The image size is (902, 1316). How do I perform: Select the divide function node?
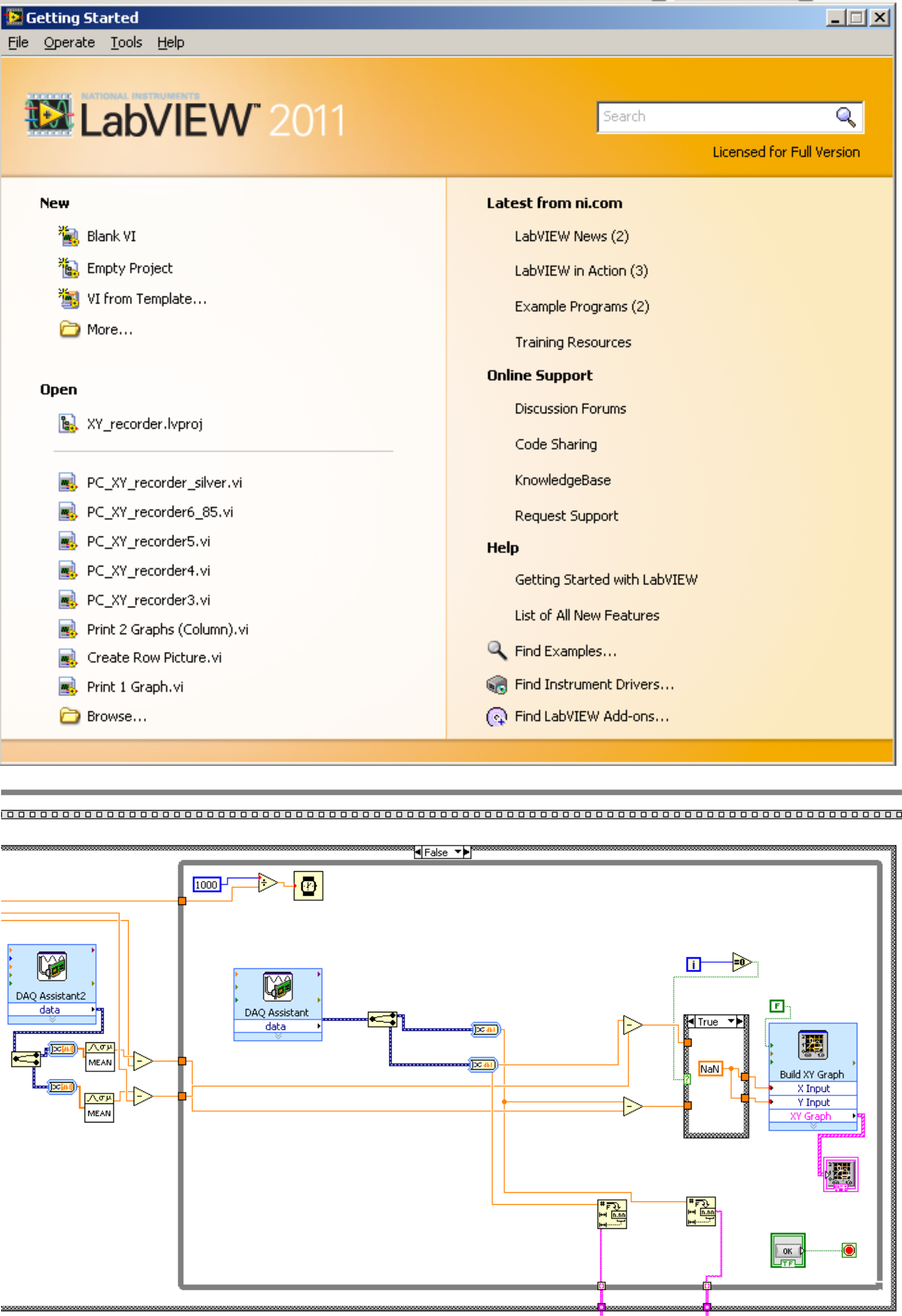coord(268,883)
